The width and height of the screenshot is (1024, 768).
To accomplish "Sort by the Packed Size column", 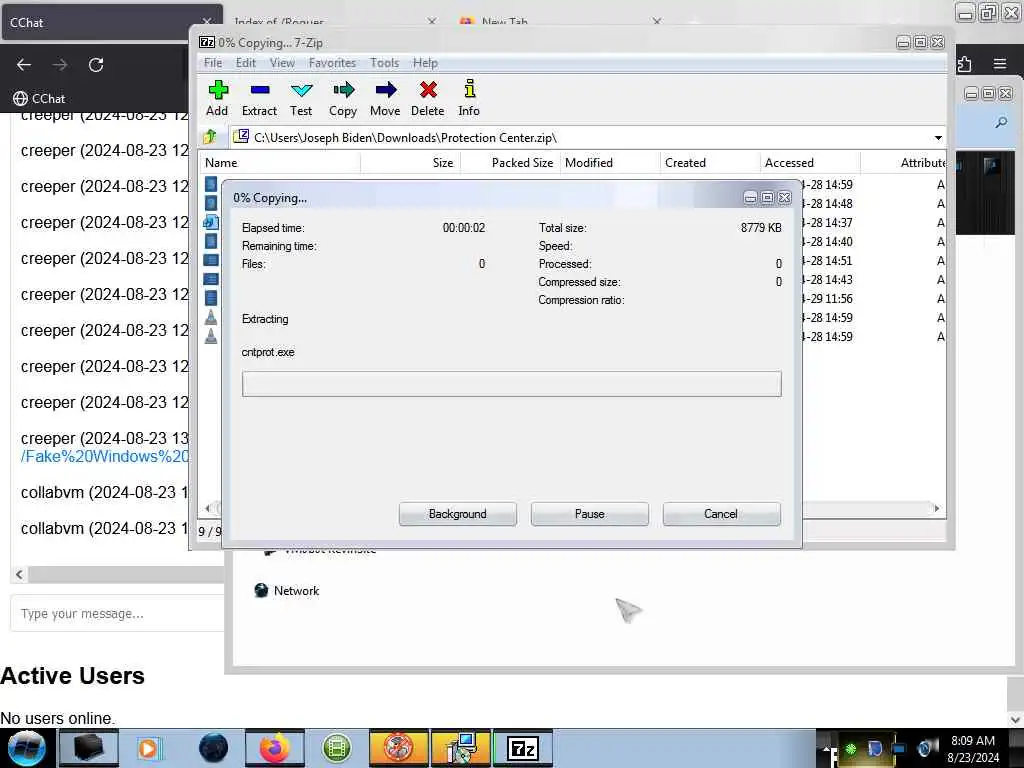I will (x=511, y=163).
